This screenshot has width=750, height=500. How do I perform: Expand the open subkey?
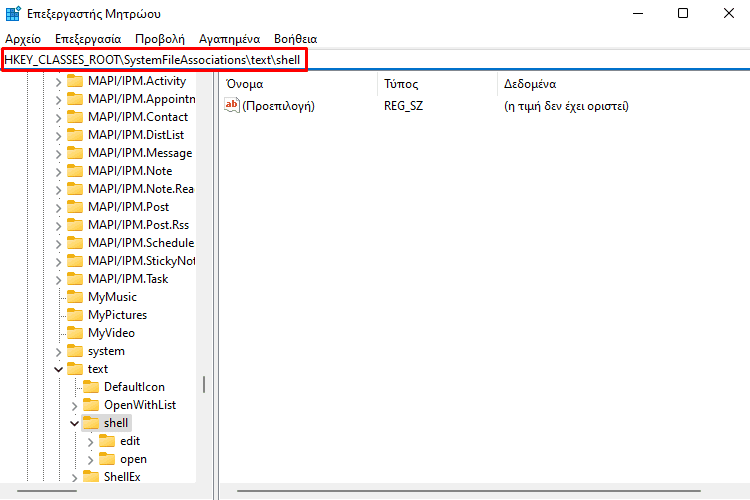tap(90, 460)
